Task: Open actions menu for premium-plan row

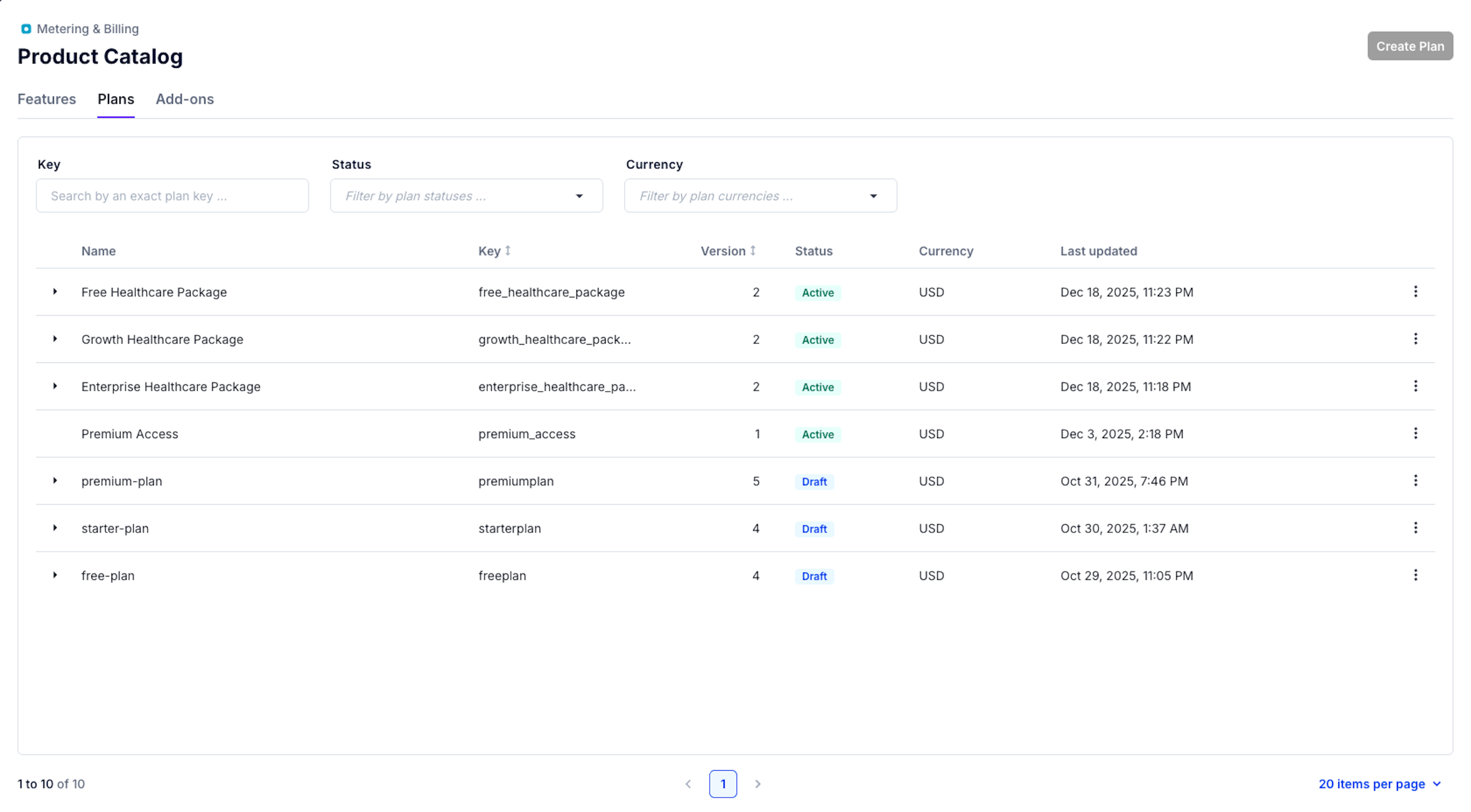Action: tap(1415, 481)
